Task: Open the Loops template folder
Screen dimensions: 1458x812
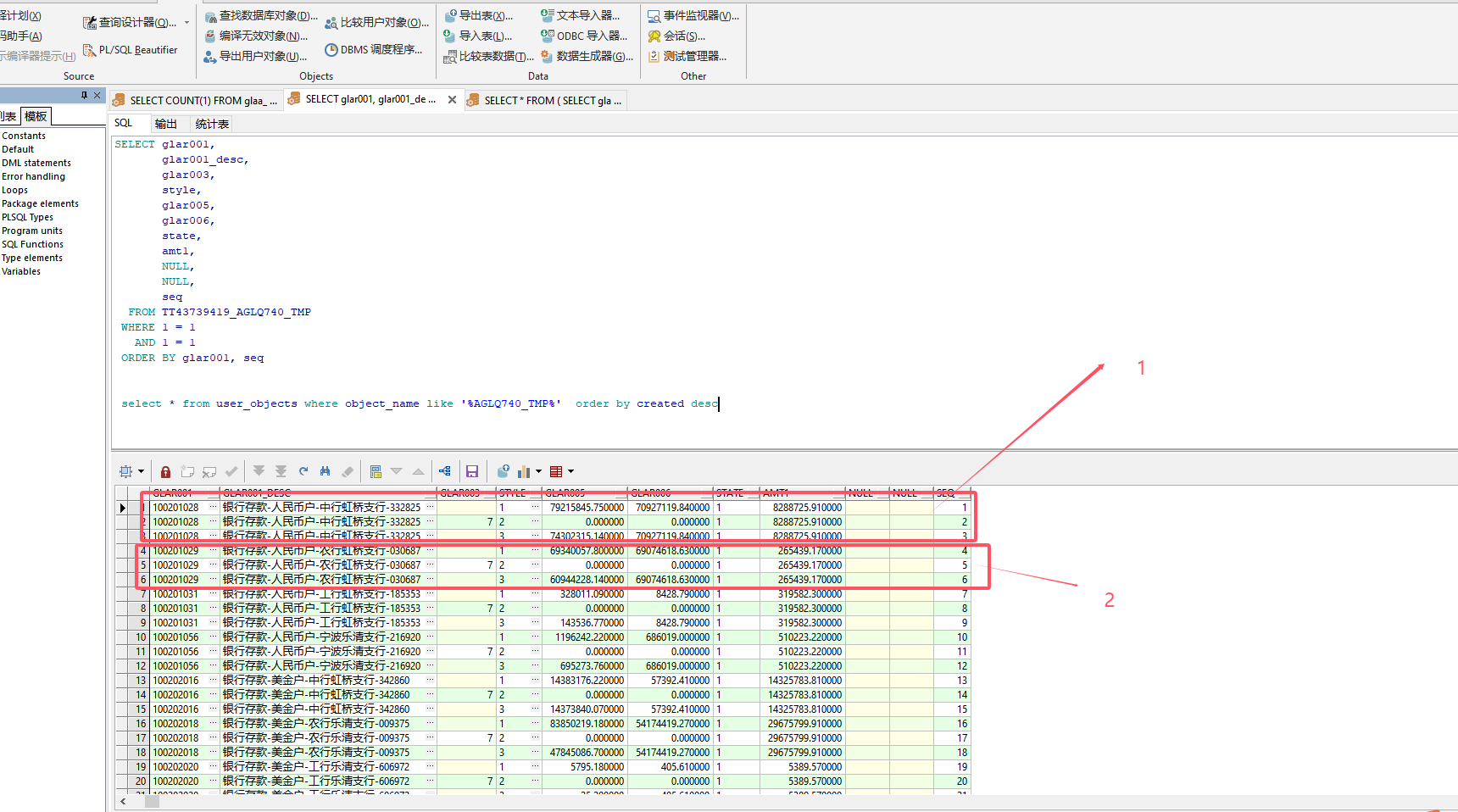Action: click(14, 190)
